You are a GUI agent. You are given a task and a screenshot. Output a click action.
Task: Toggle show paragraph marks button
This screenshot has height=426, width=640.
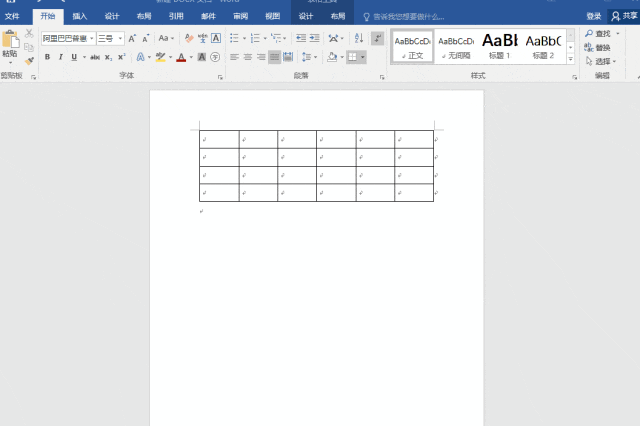377,38
